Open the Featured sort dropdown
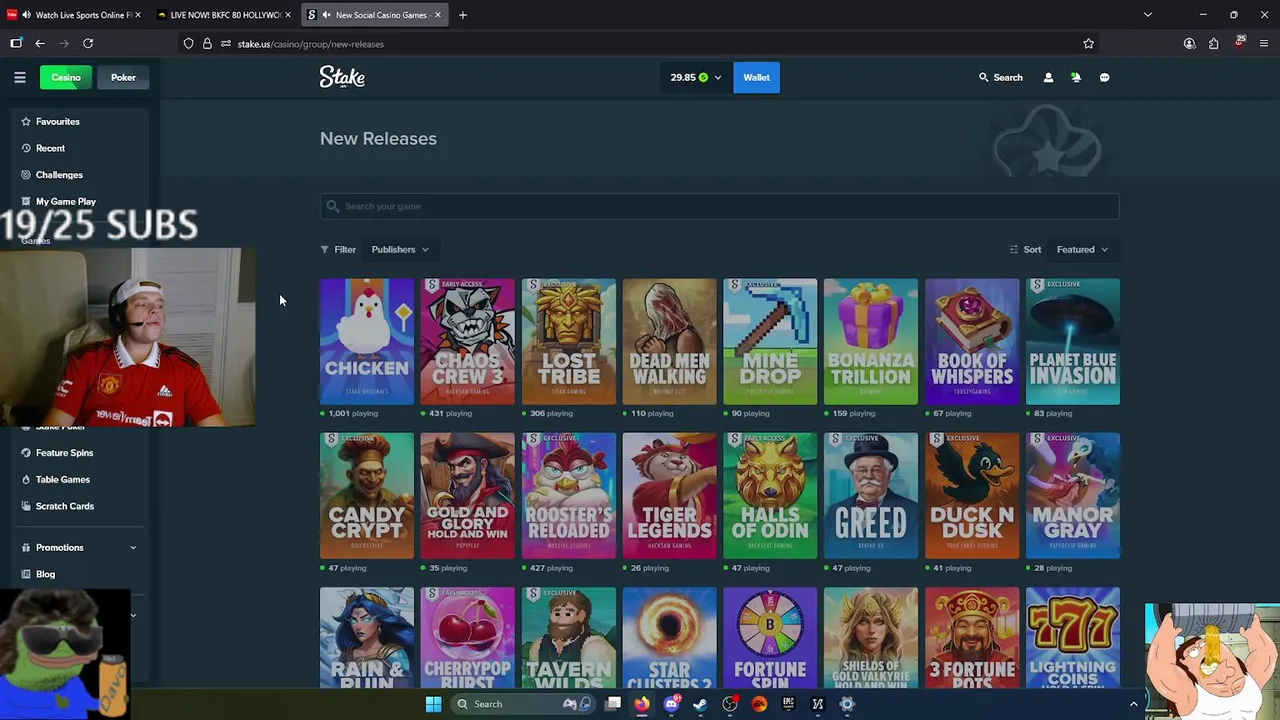This screenshot has width=1280, height=720. (x=1082, y=249)
